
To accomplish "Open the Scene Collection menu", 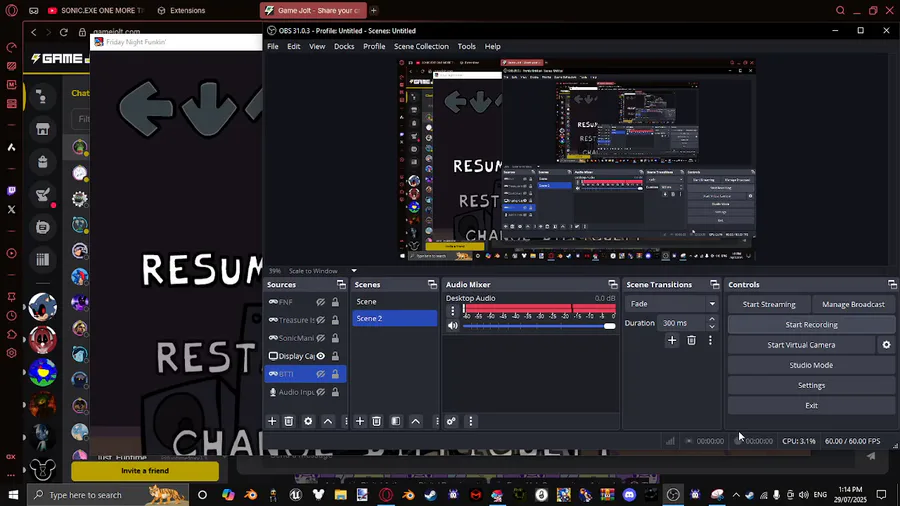I will [421, 46].
